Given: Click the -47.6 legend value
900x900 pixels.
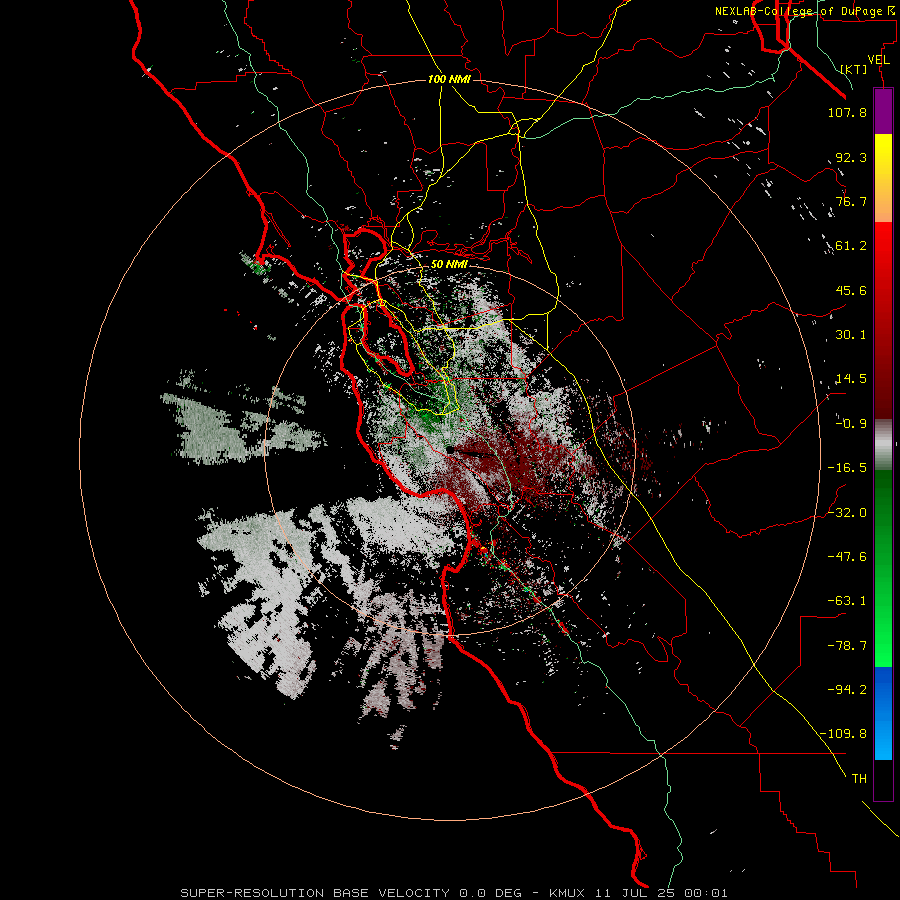Looking at the screenshot, I should click(x=847, y=556).
